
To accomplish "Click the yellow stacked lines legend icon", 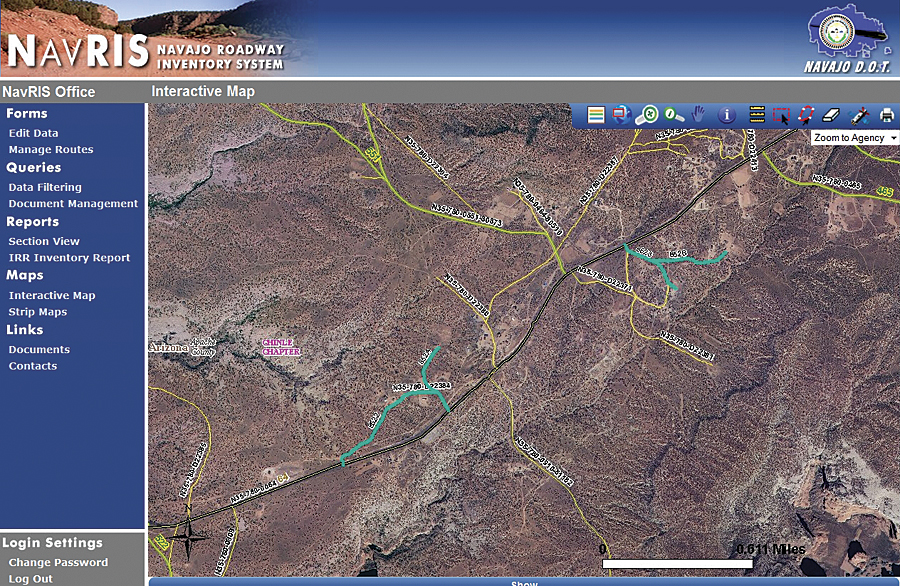I will pos(757,115).
